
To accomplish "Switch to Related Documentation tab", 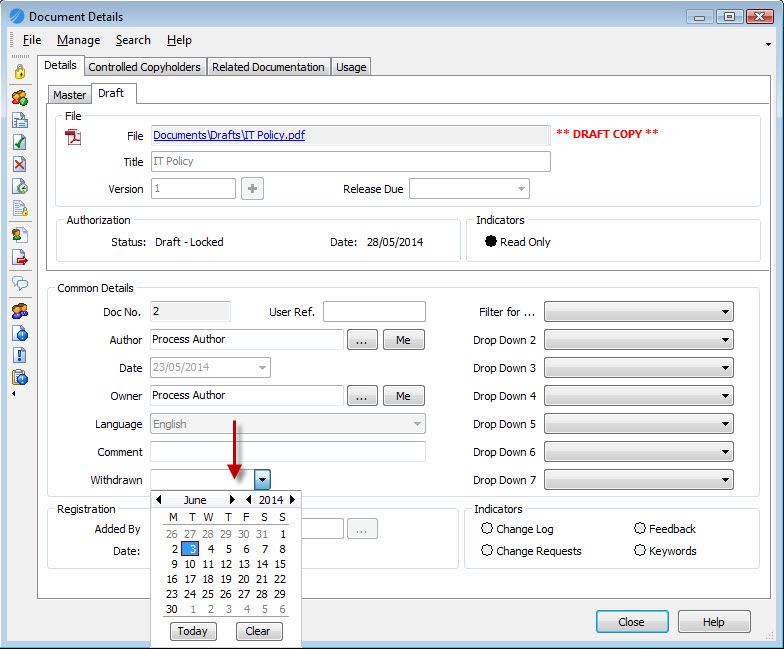I will click(268, 66).
